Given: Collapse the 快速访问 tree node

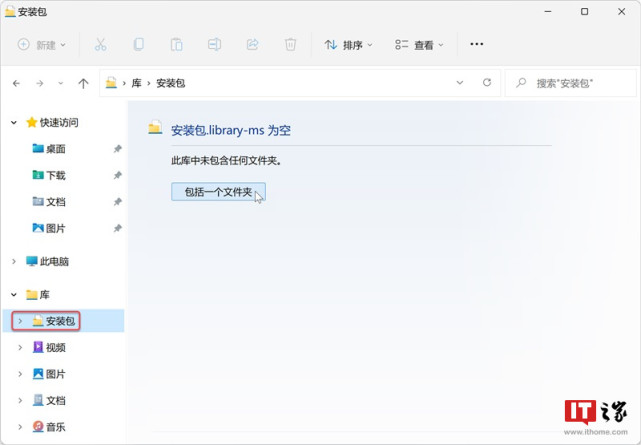Looking at the screenshot, I should [14, 122].
